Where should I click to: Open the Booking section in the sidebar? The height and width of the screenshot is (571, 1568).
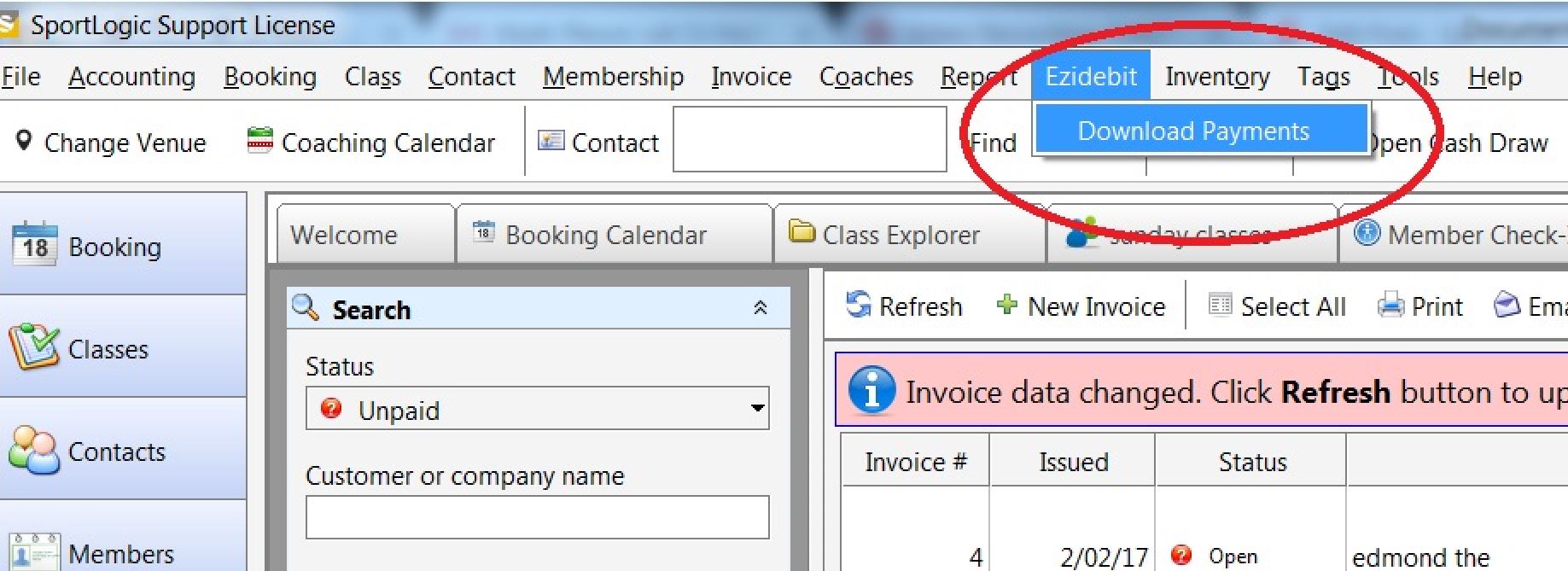click(123, 244)
